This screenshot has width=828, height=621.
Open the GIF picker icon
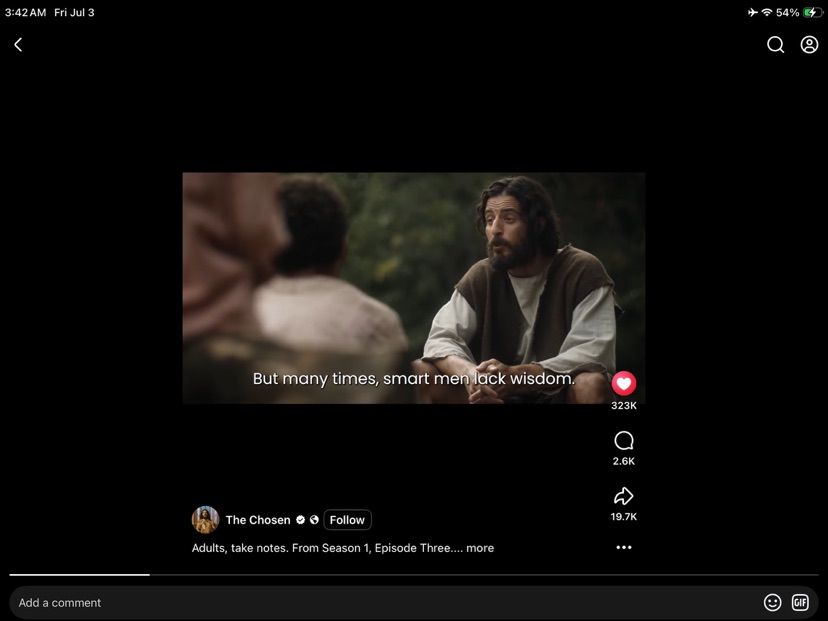(x=800, y=603)
